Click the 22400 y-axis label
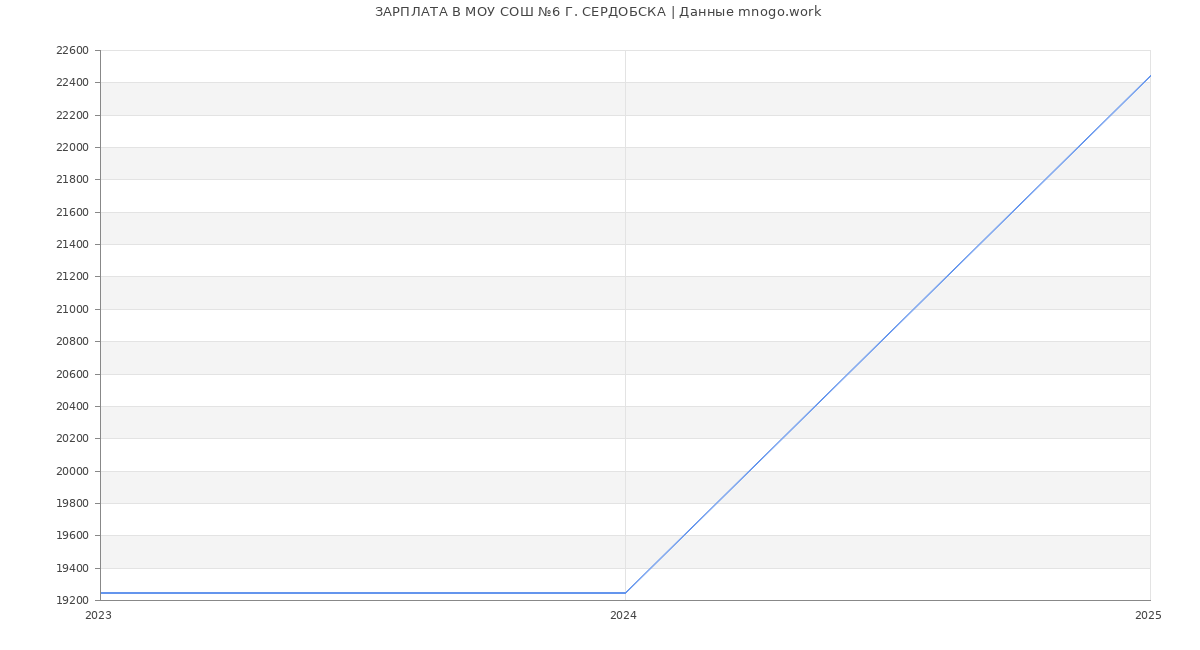The width and height of the screenshot is (1200, 650). (72, 83)
